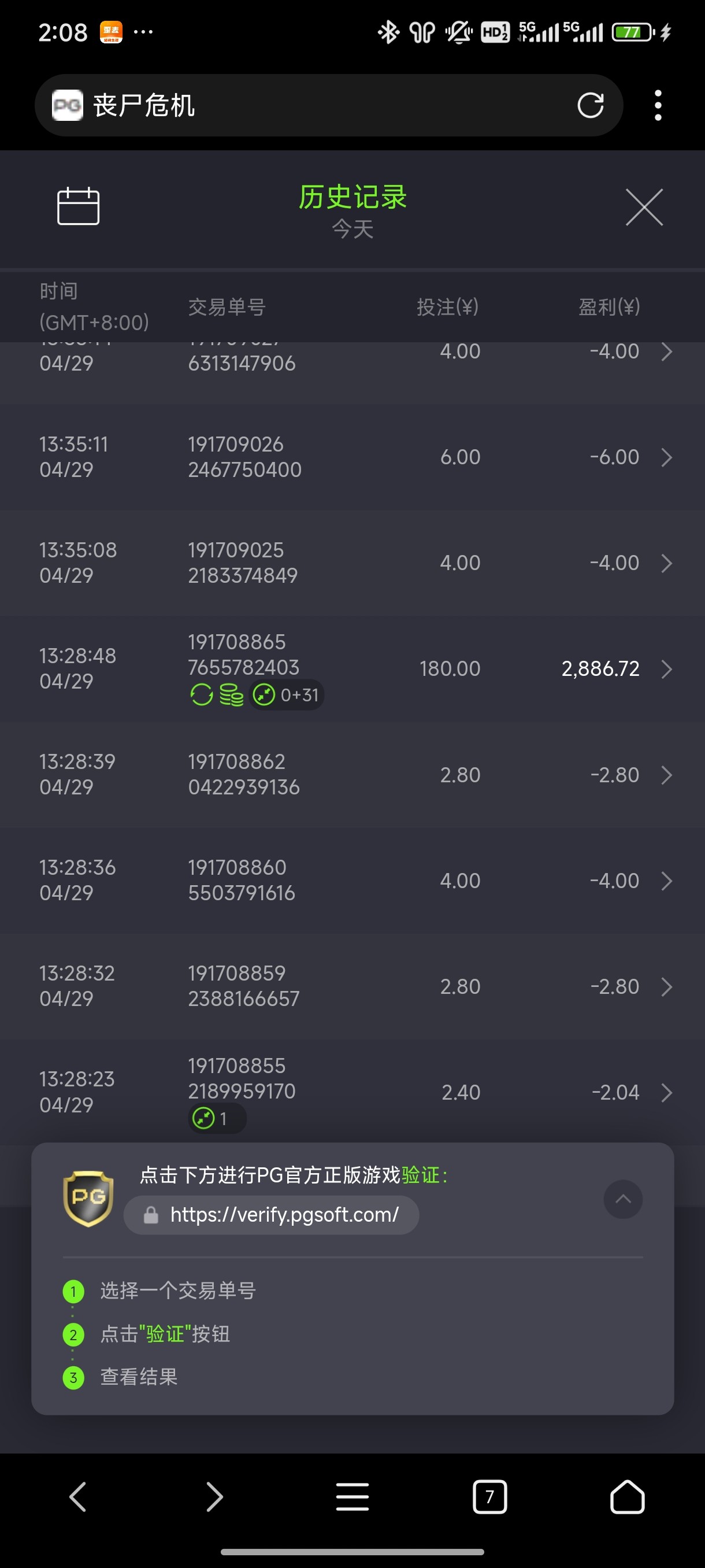705x1568 pixels.
Task: Close the history record panel
Action: [644, 207]
